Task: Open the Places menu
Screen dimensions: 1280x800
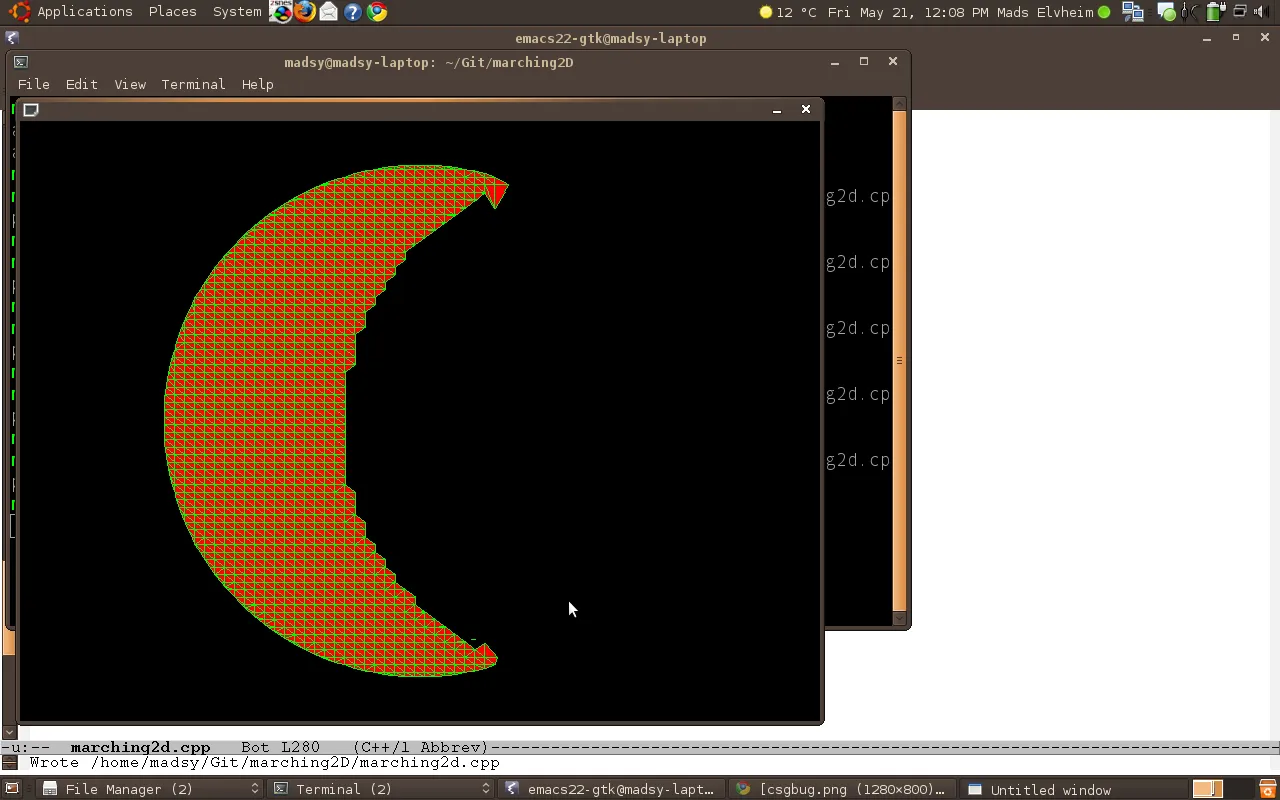Action: click(x=172, y=12)
